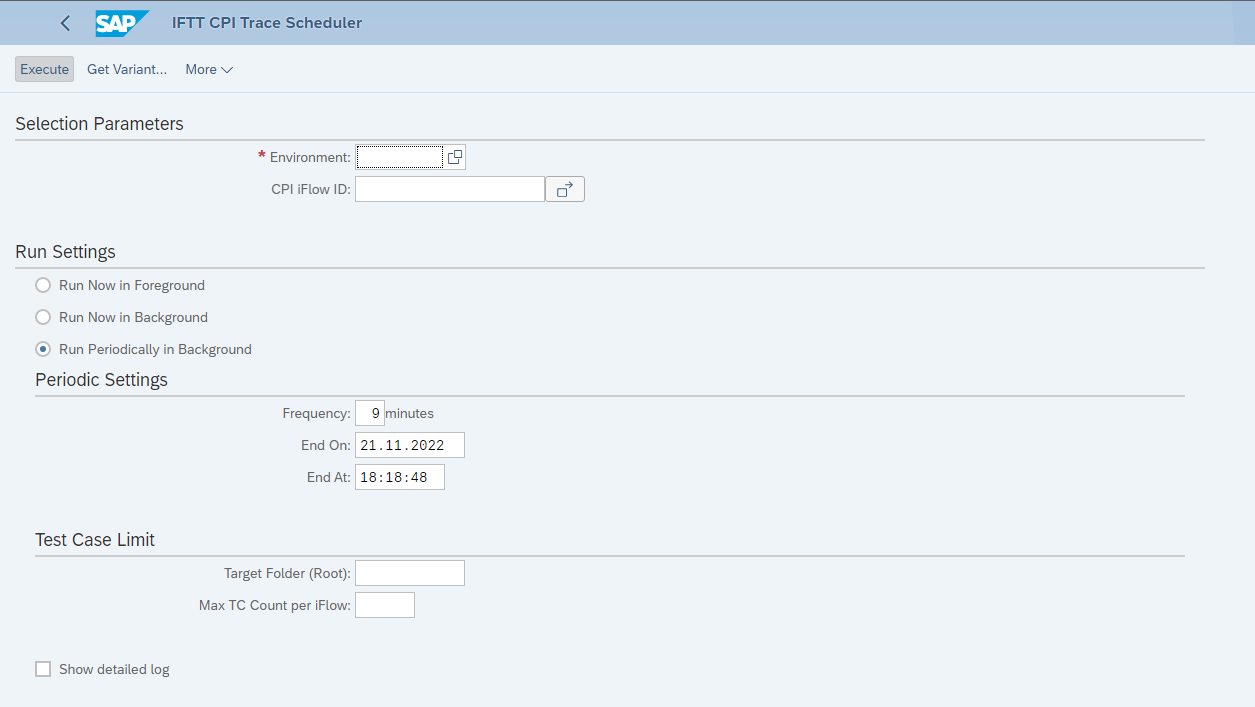Open the Environment value help icon

click(x=455, y=156)
